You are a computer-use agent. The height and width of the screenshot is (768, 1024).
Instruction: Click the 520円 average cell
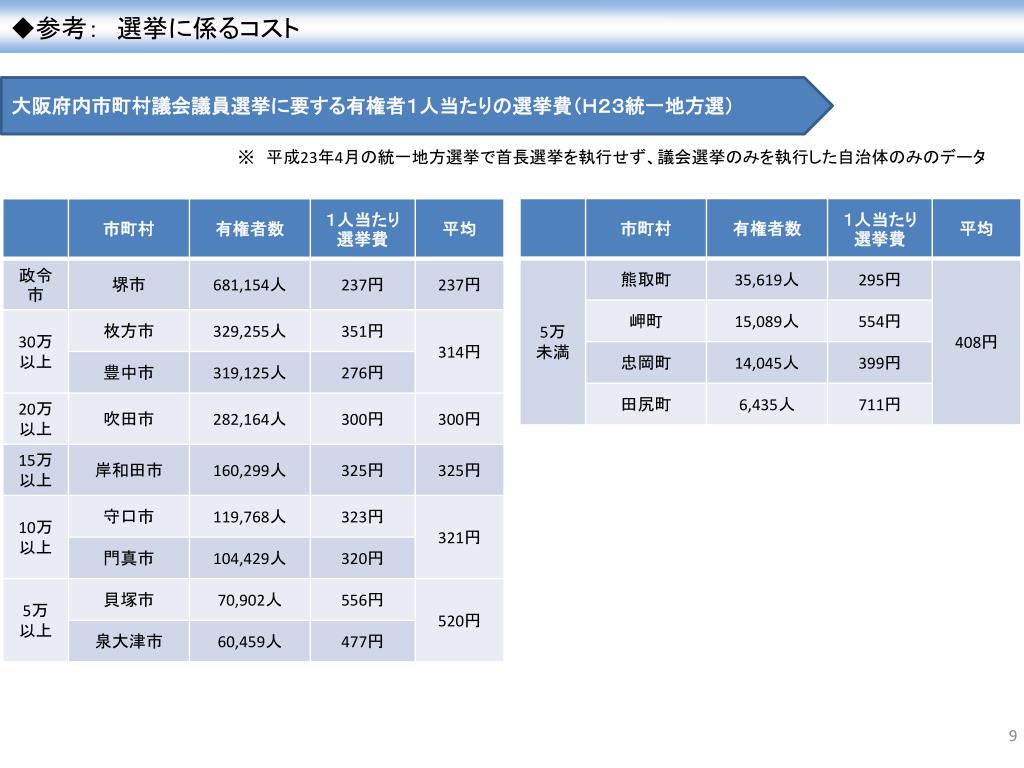tap(459, 620)
